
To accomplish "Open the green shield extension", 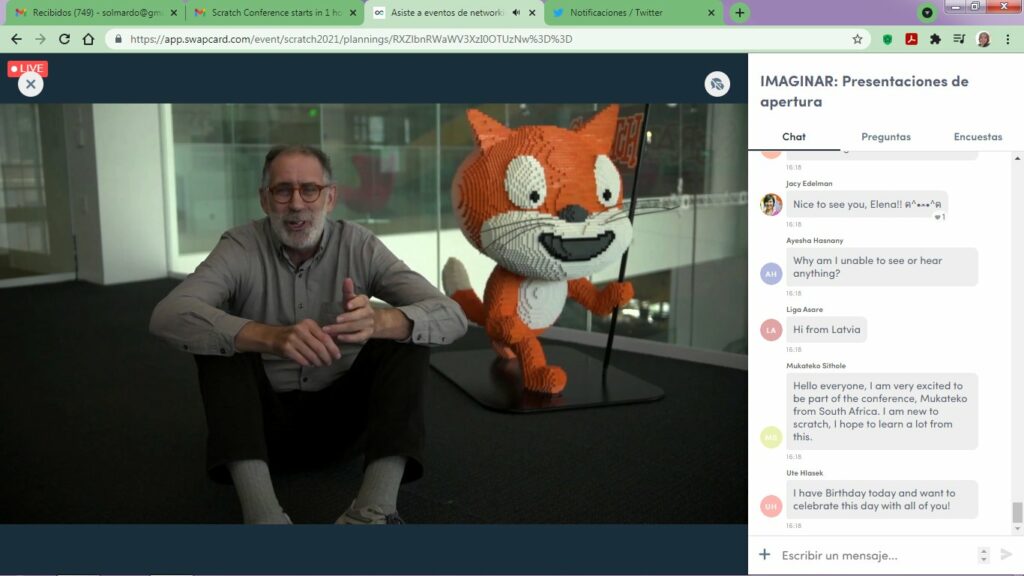I will pyautogui.click(x=888, y=39).
